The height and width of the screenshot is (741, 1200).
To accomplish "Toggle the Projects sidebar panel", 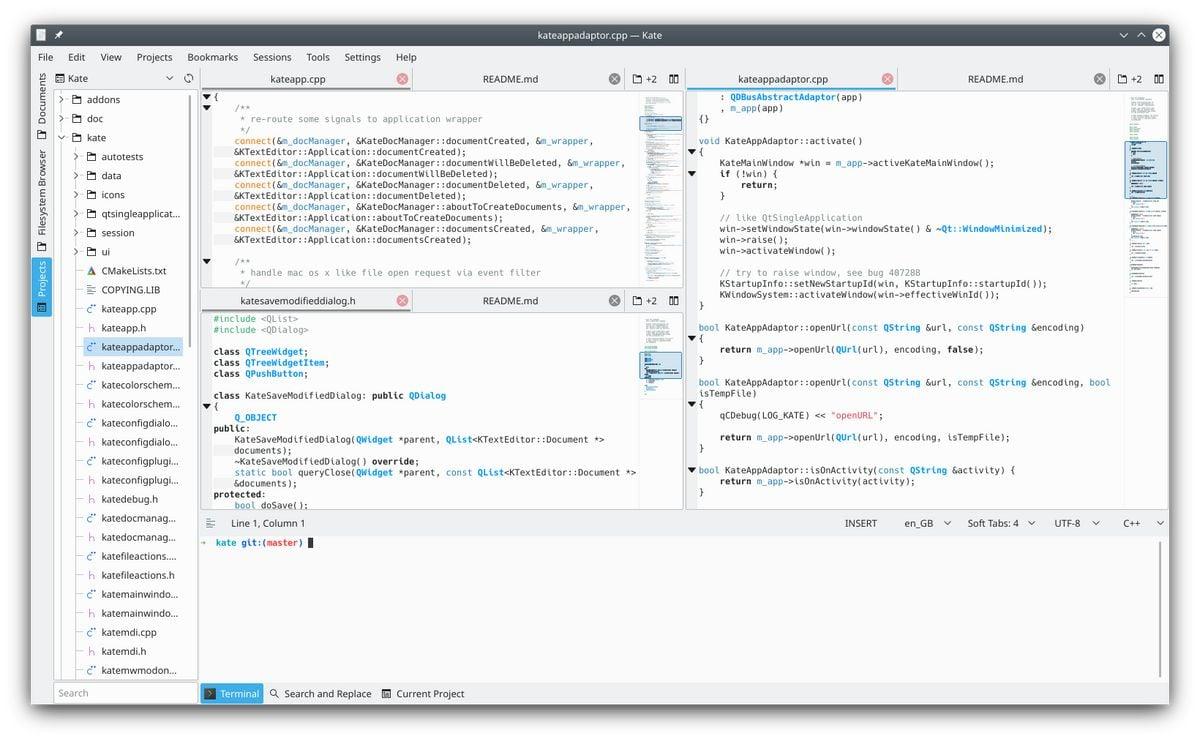I will click(41, 287).
